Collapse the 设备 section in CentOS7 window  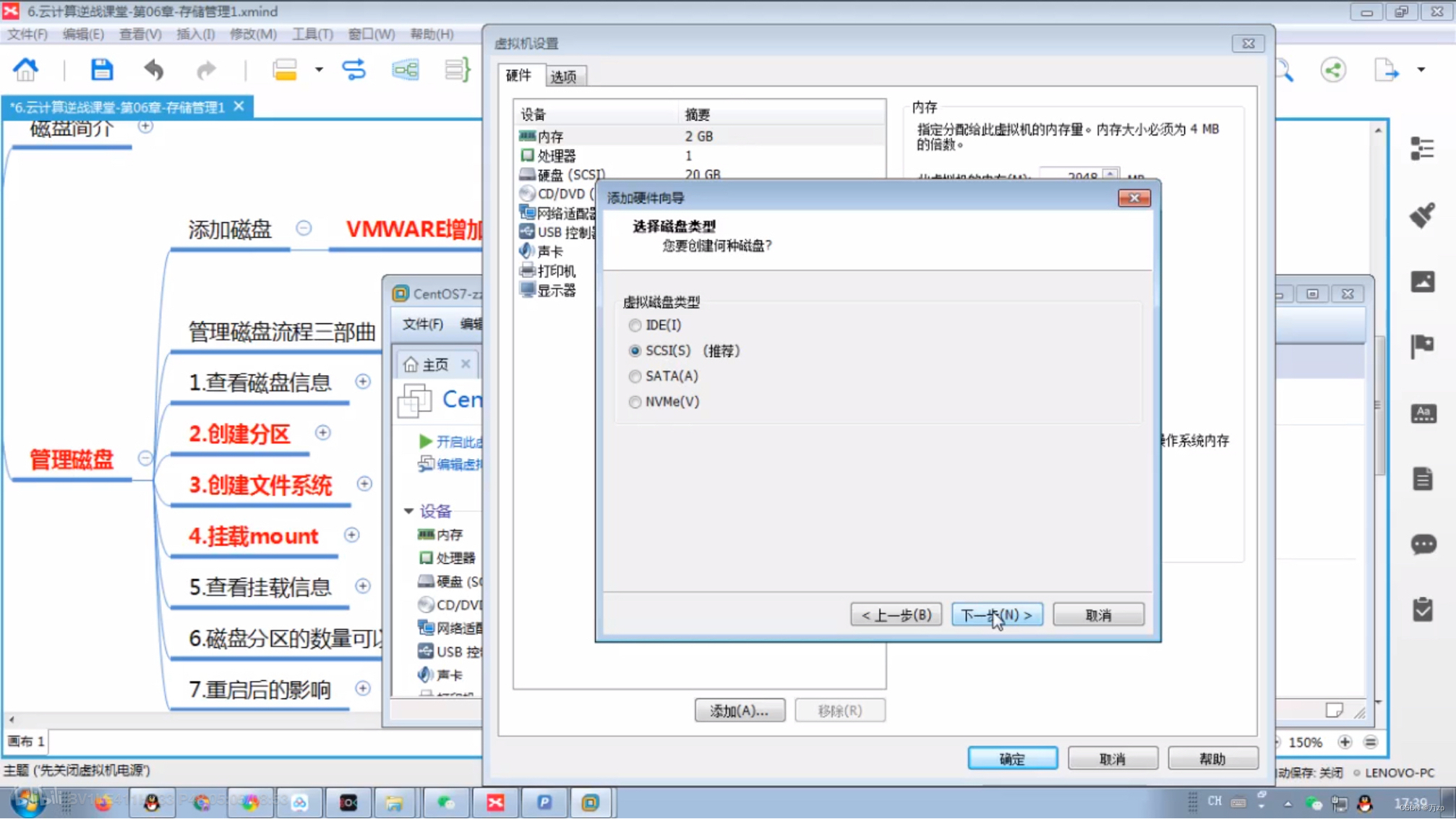point(408,511)
